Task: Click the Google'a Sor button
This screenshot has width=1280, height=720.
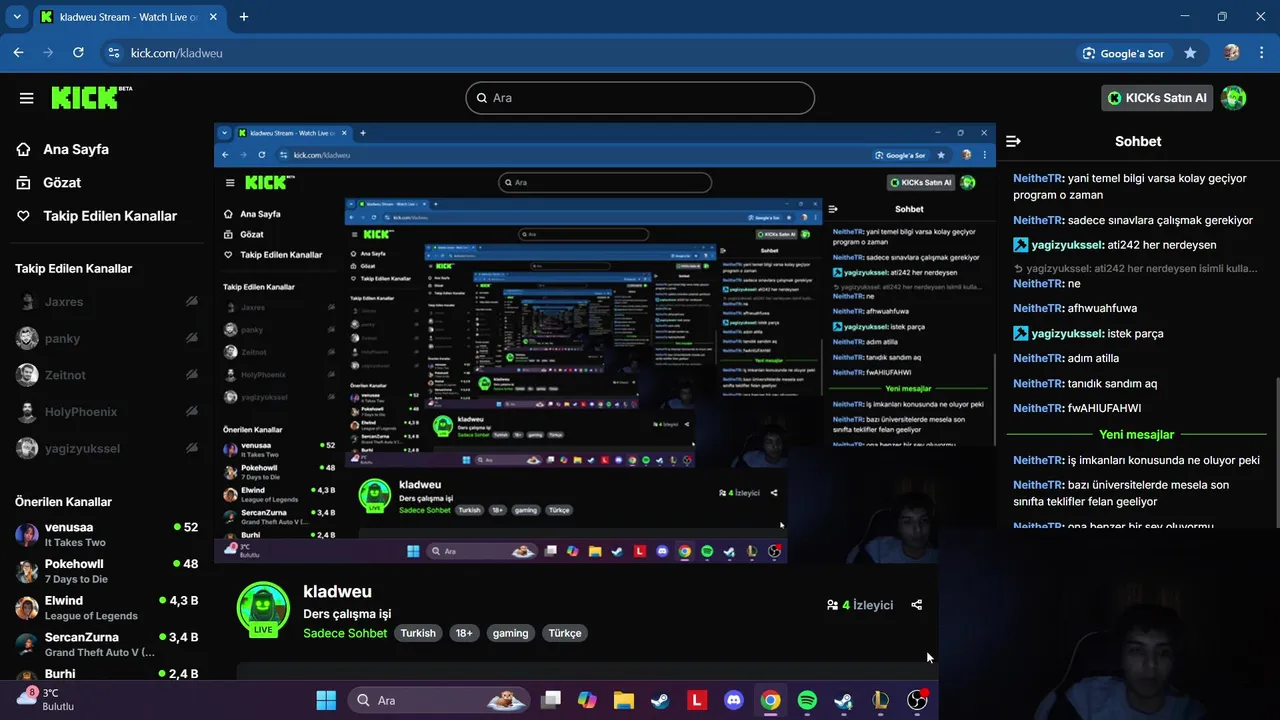Action: coord(1124,53)
